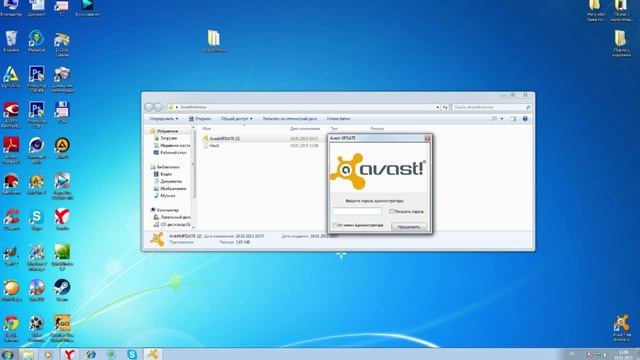Open the Windows Start menu

(x=7, y=354)
